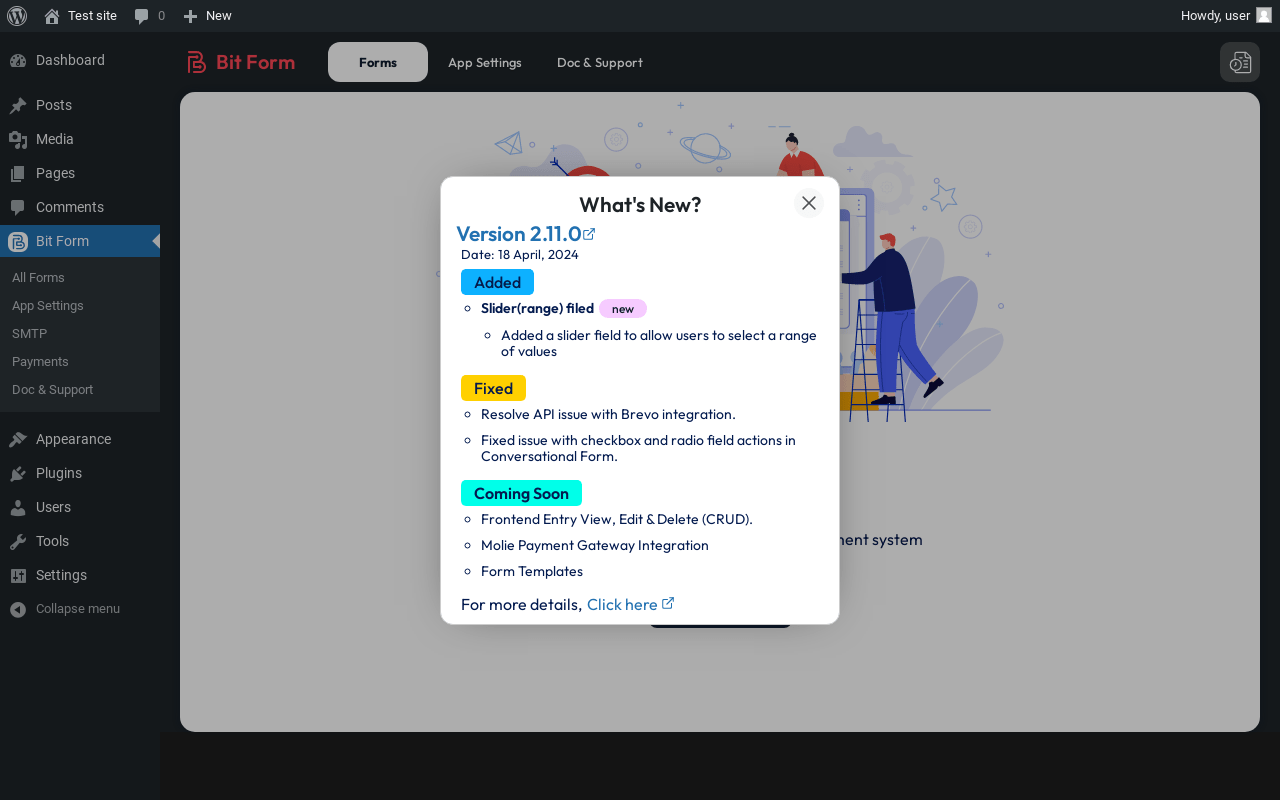Go to Dashboard in sidebar
1280x800 pixels.
pyautogui.click(x=70, y=60)
